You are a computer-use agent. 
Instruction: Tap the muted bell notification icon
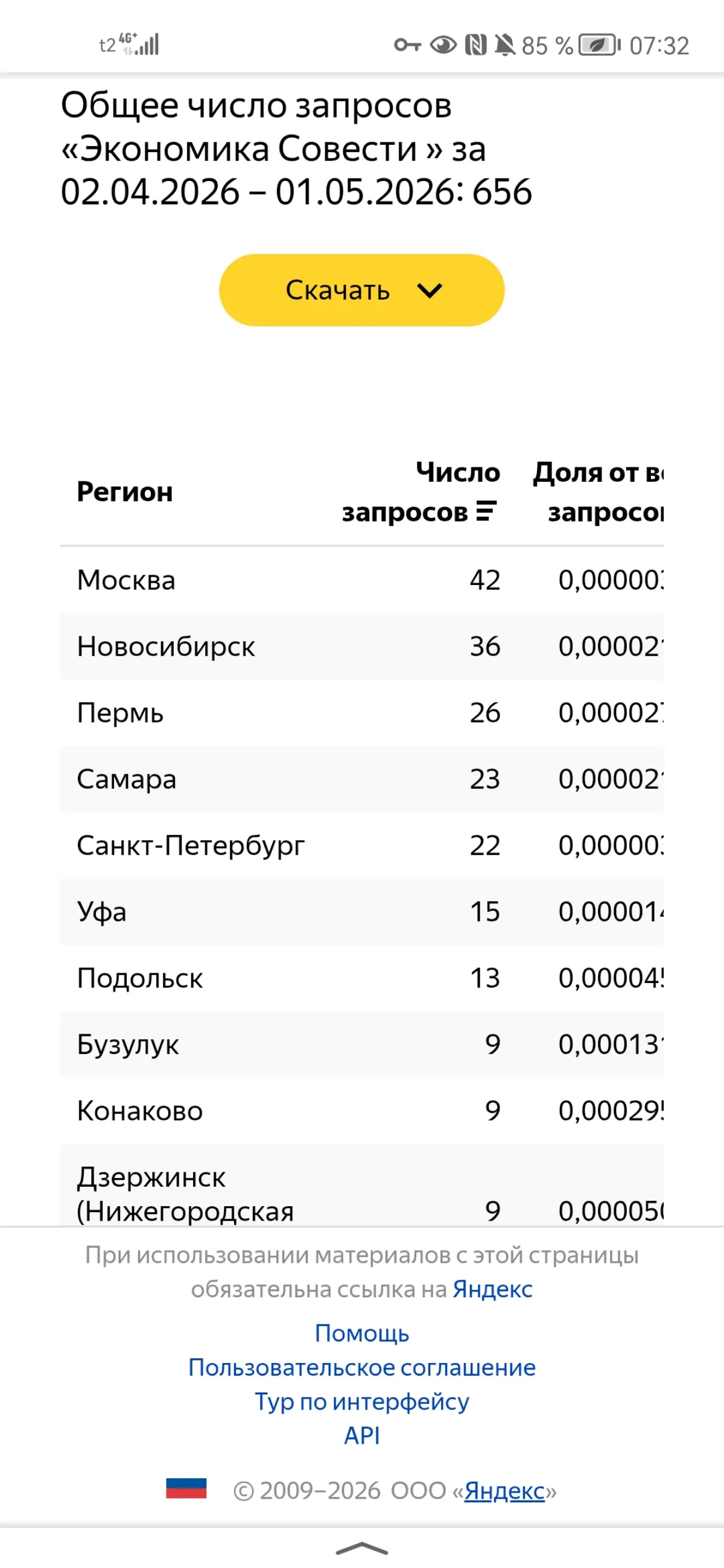[504, 45]
